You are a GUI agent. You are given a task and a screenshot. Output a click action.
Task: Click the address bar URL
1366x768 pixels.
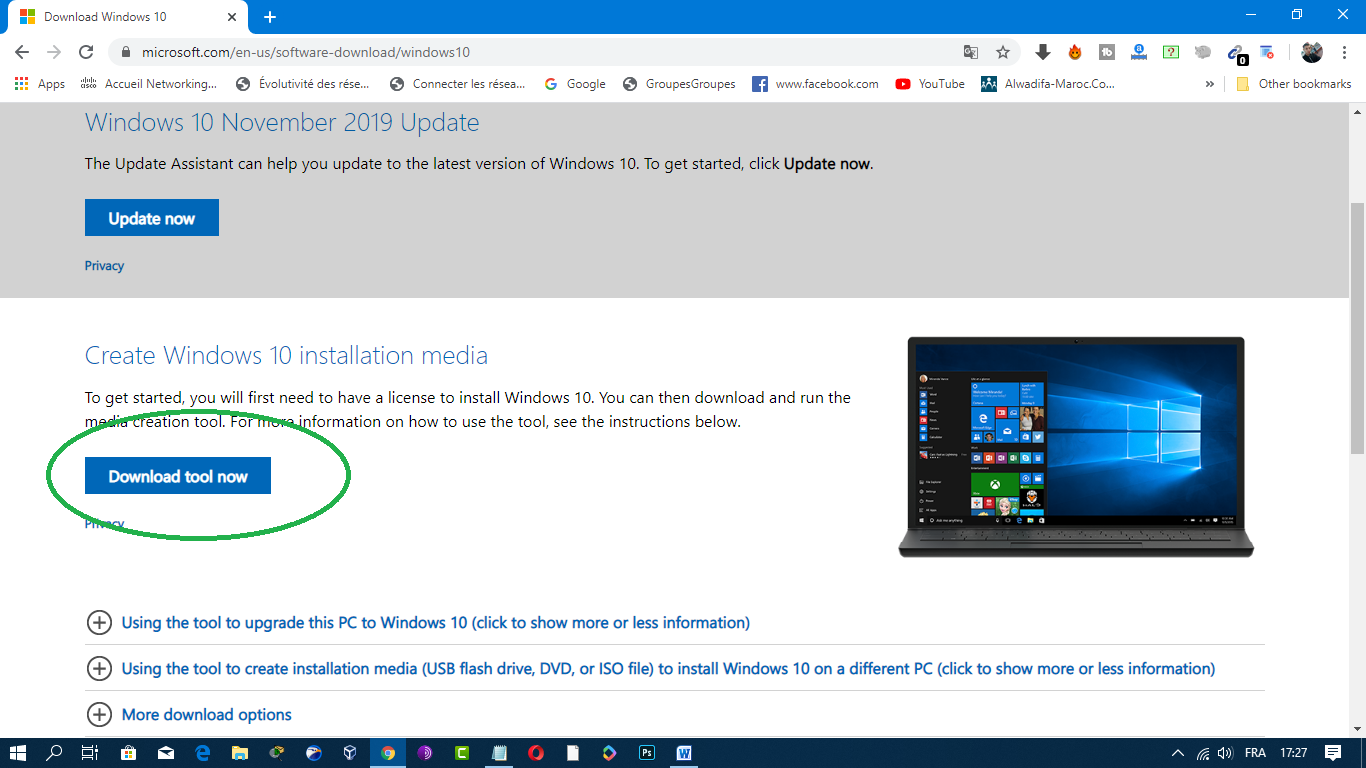click(306, 52)
